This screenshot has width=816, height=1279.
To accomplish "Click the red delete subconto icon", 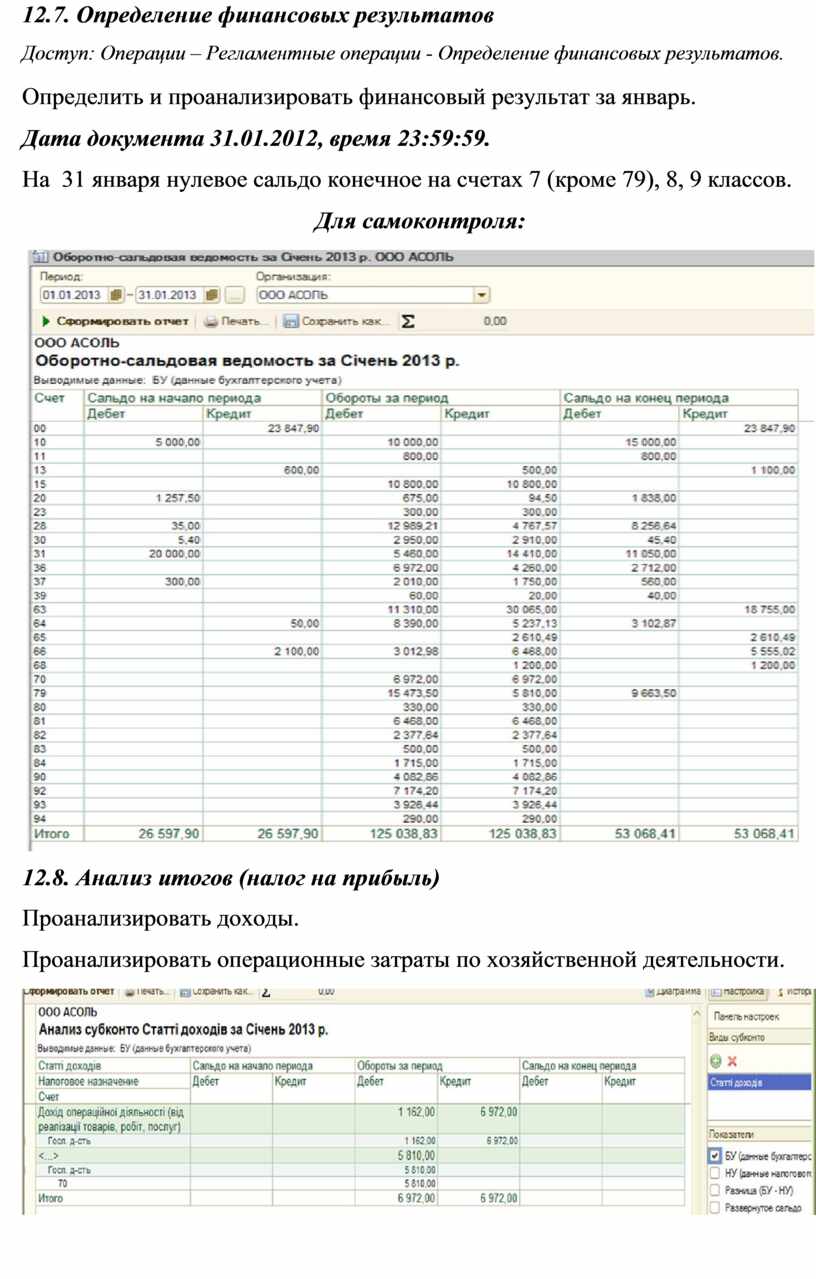I will (732, 1060).
